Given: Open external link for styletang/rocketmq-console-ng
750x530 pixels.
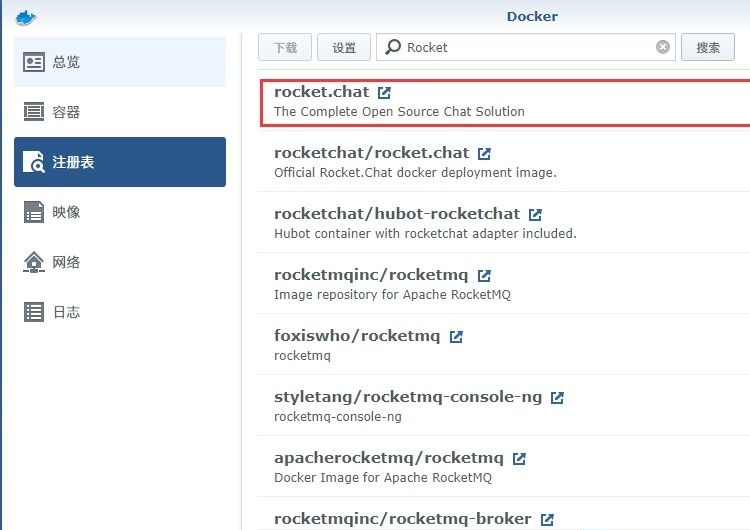Looking at the screenshot, I should pyautogui.click(x=557, y=398).
